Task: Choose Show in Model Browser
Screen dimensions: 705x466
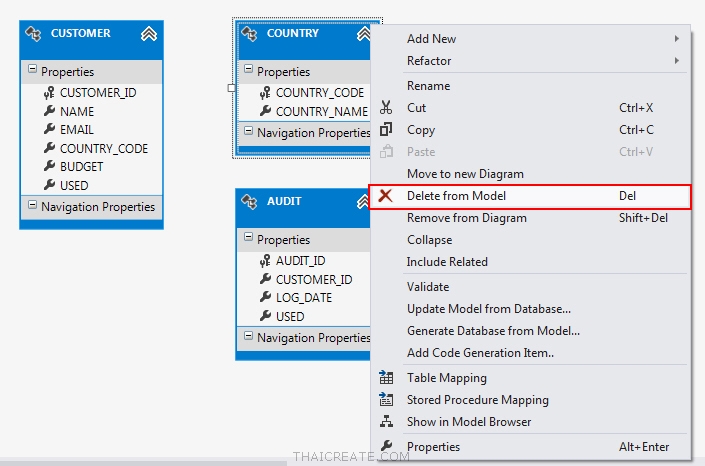Action: 531,421
